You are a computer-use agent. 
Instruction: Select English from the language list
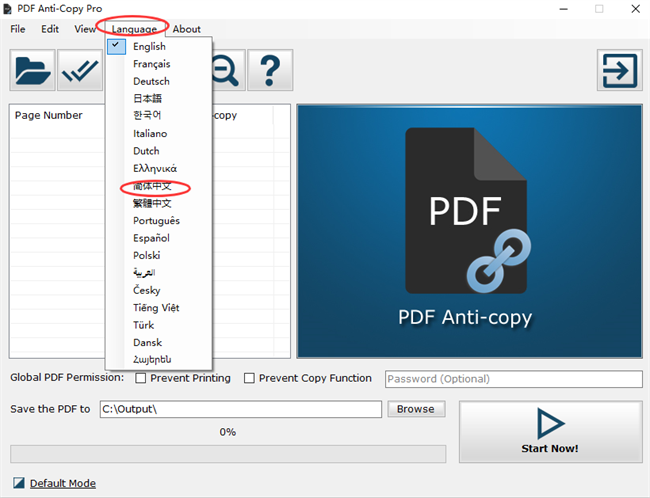[x=159, y=46]
